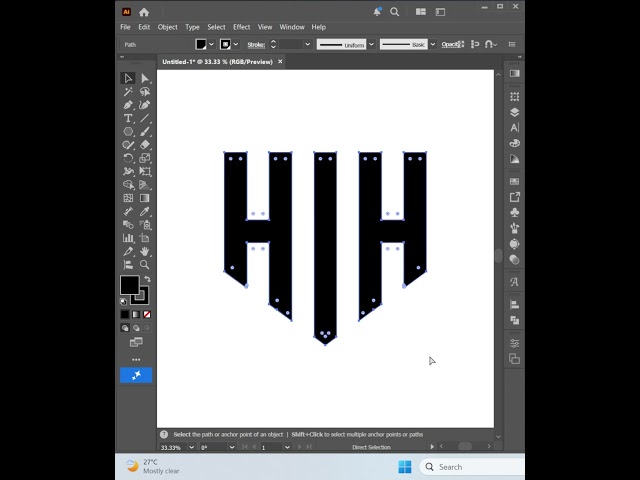
Task: Open the File menu
Action: point(125,27)
